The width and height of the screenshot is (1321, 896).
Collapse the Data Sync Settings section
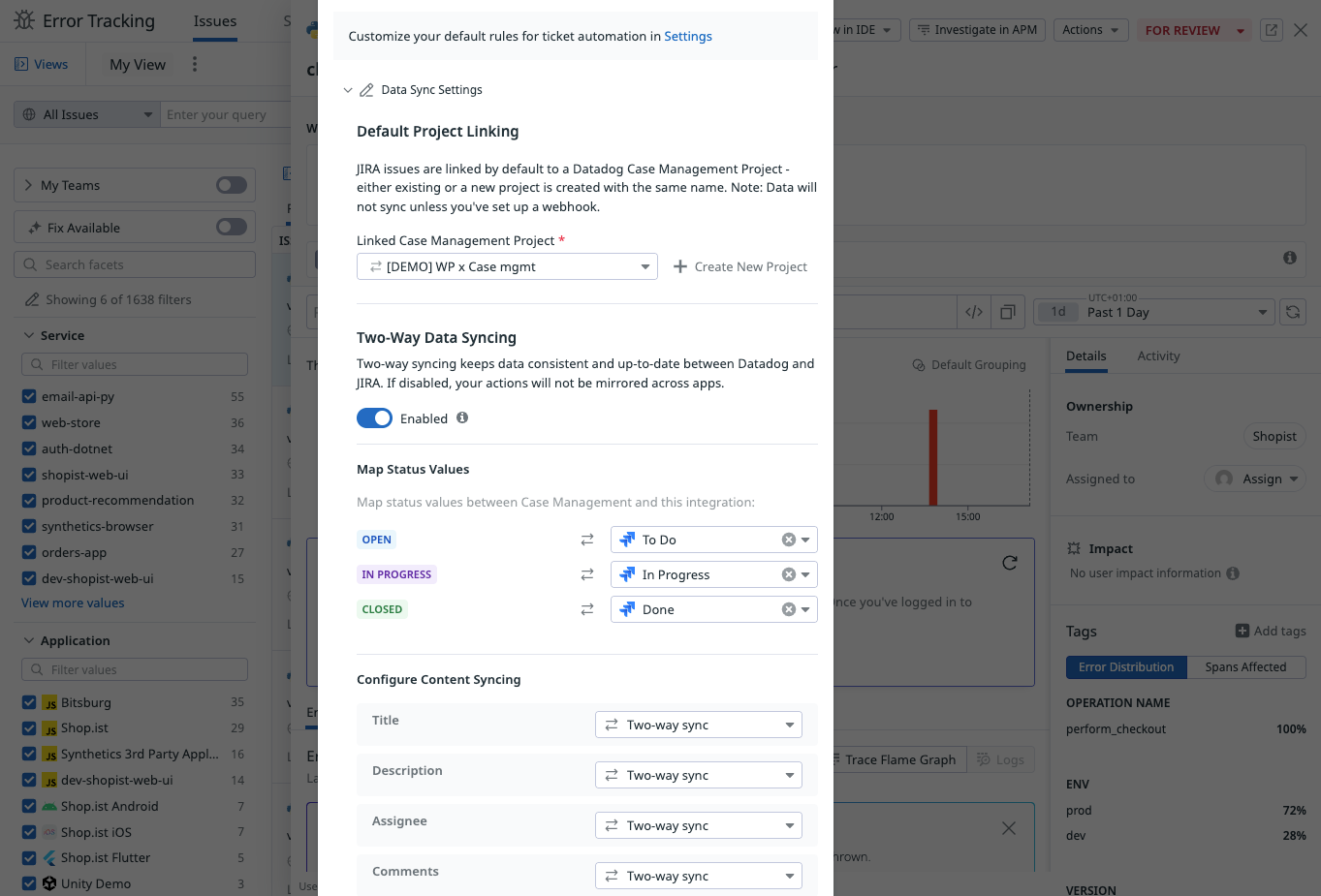pyautogui.click(x=348, y=90)
